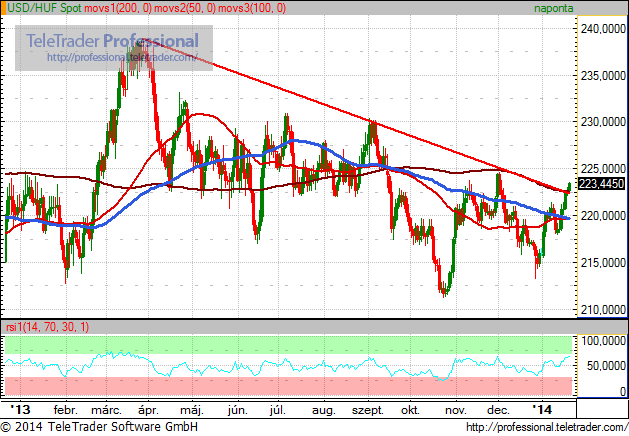Click the aug. month label
The image size is (629, 436).
pyautogui.click(x=323, y=410)
